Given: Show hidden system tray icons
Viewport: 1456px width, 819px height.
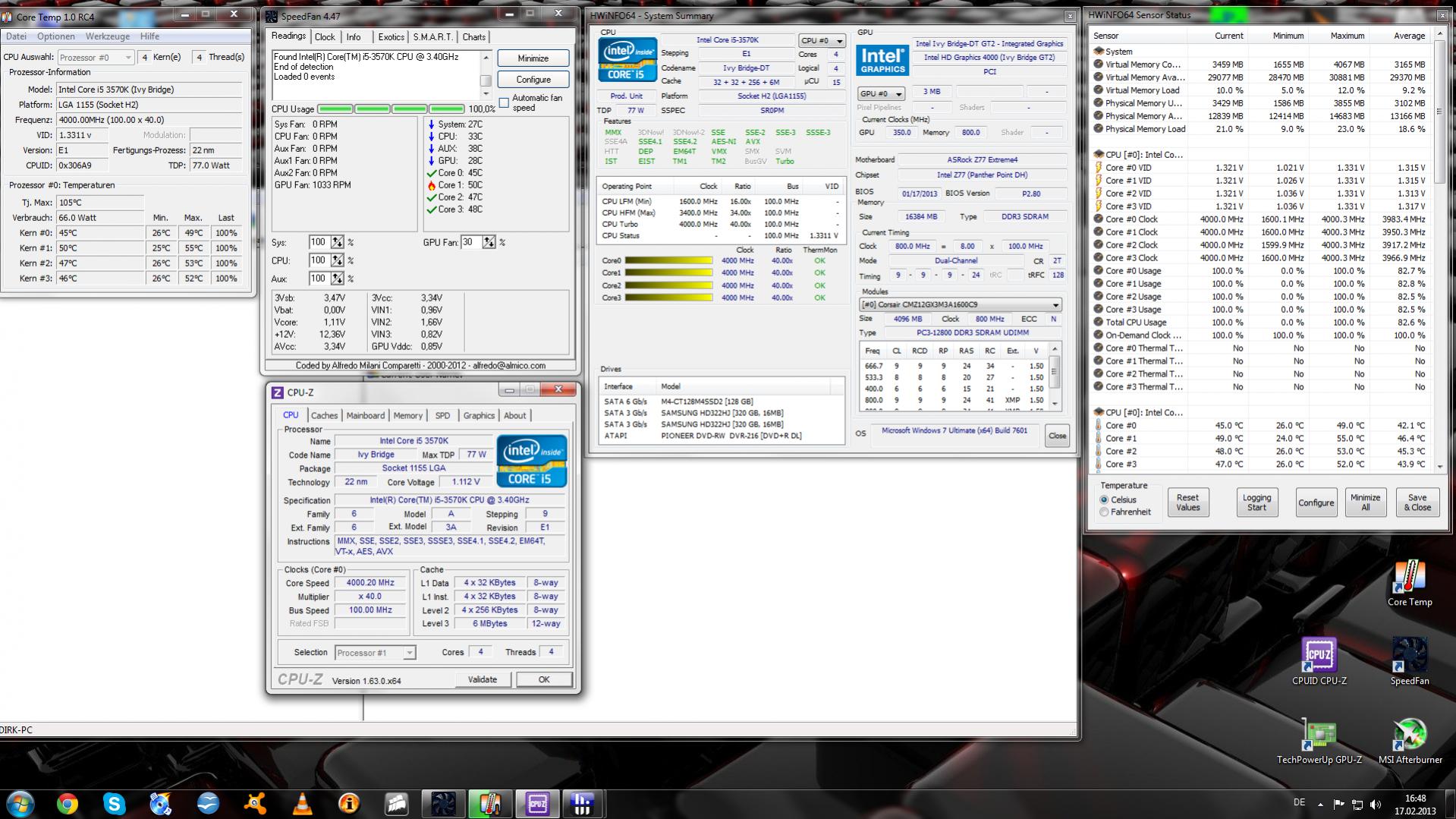Looking at the screenshot, I should tap(1320, 805).
